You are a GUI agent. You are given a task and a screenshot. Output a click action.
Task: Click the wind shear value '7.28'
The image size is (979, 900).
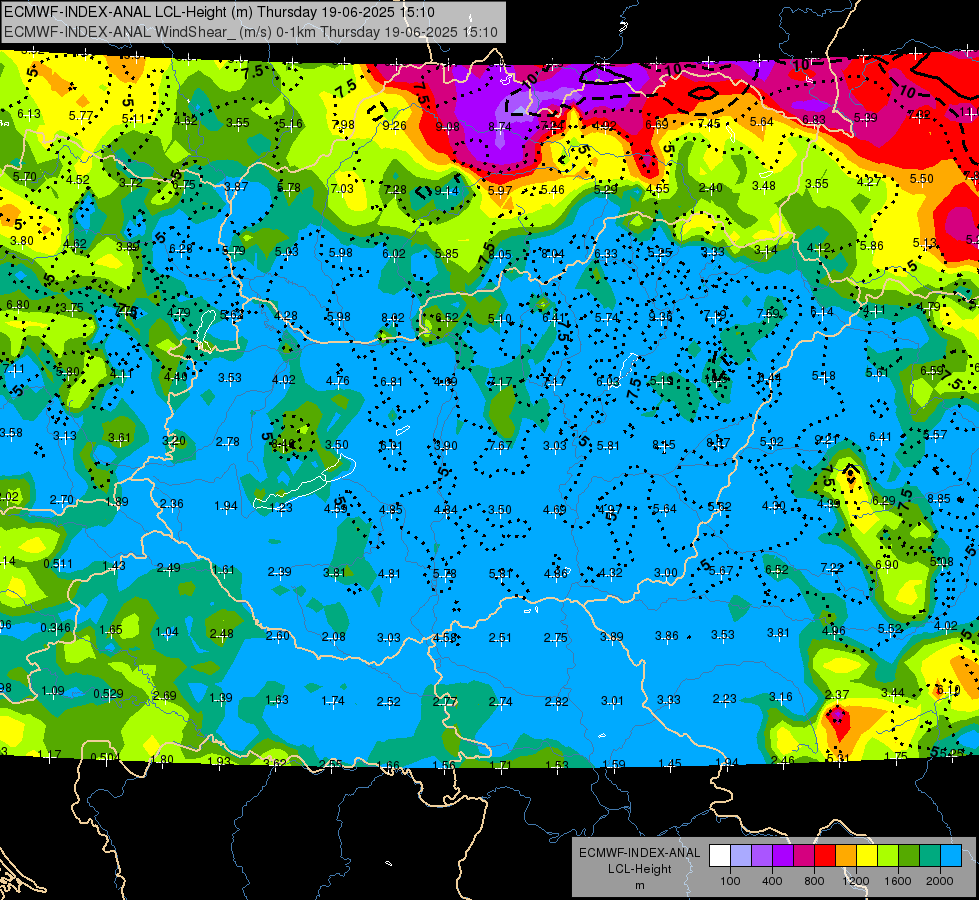tap(395, 189)
